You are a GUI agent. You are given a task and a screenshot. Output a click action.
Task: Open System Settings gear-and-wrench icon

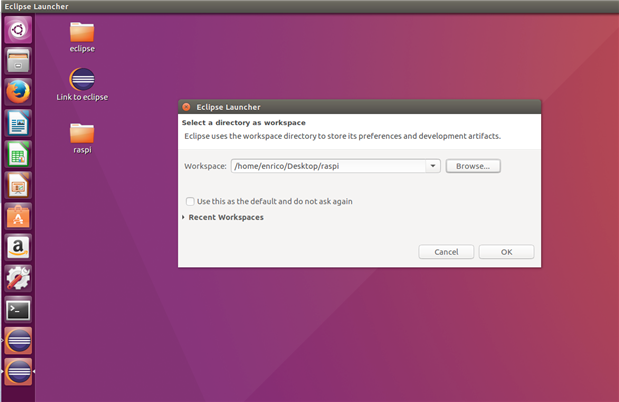coord(18,278)
